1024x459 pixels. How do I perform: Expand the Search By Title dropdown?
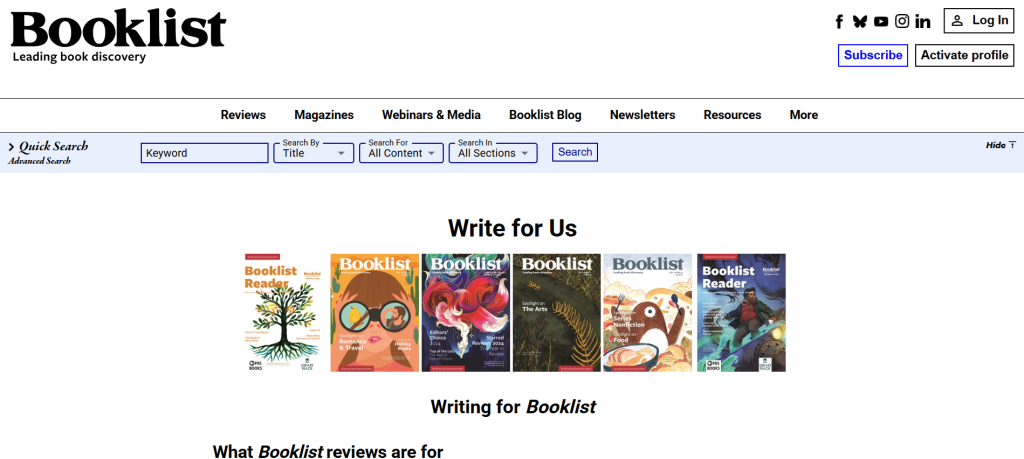coord(314,153)
